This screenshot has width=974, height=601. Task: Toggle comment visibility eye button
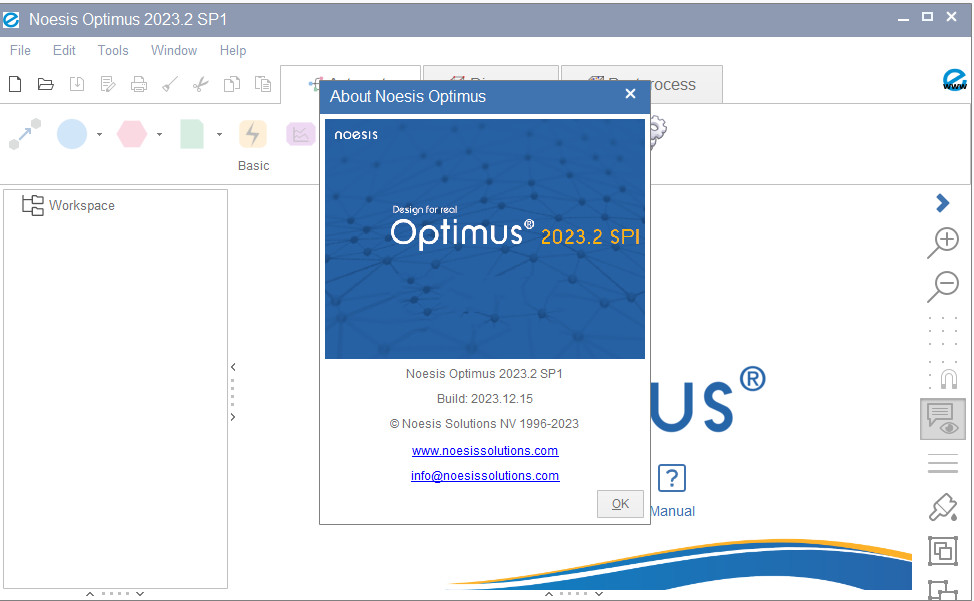click(942, 419)
